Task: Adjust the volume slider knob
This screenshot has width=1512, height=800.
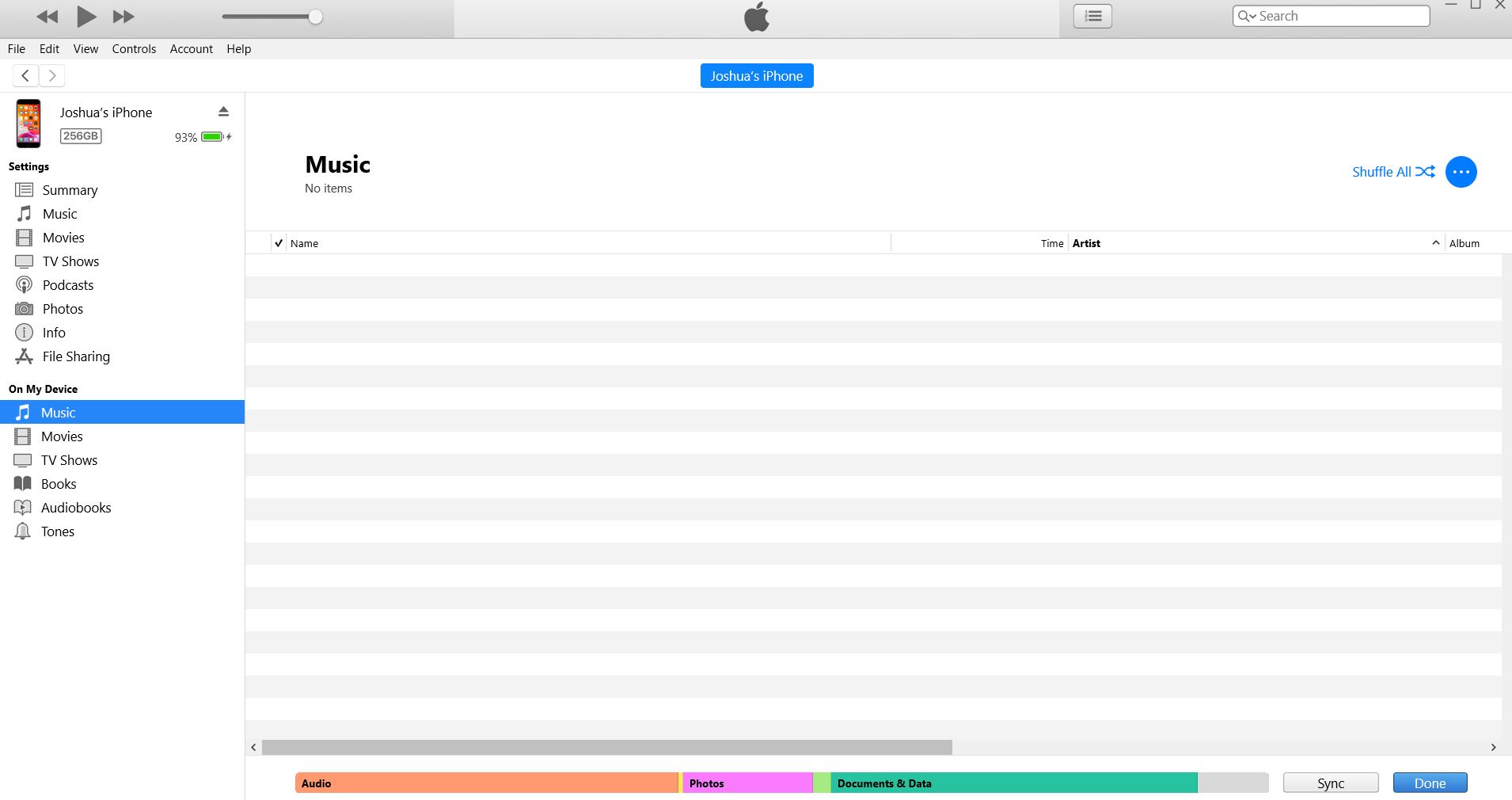Action: pos(315,17)
